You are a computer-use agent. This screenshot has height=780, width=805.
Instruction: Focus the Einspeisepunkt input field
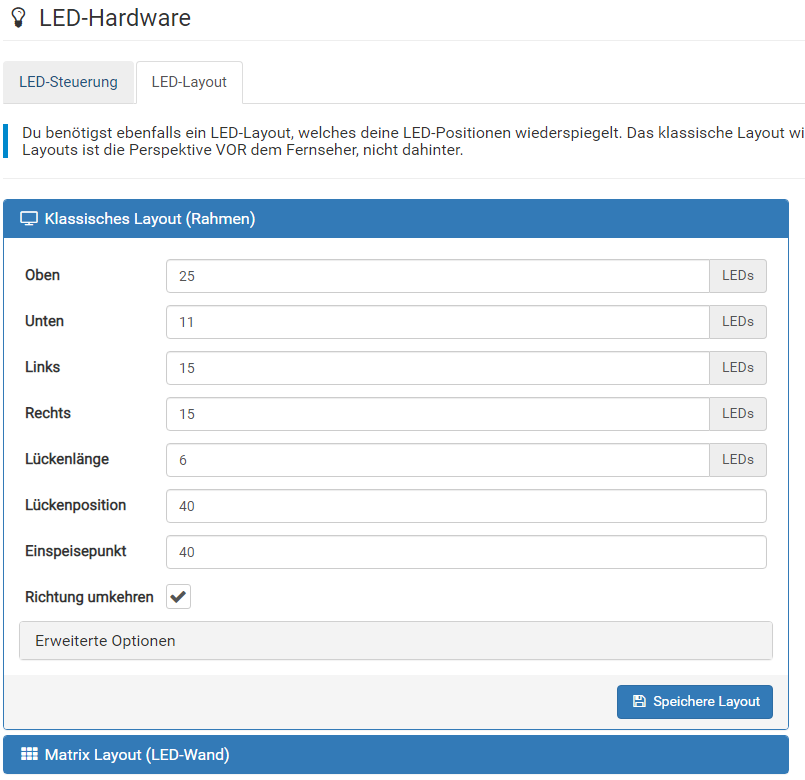(466, 552)
